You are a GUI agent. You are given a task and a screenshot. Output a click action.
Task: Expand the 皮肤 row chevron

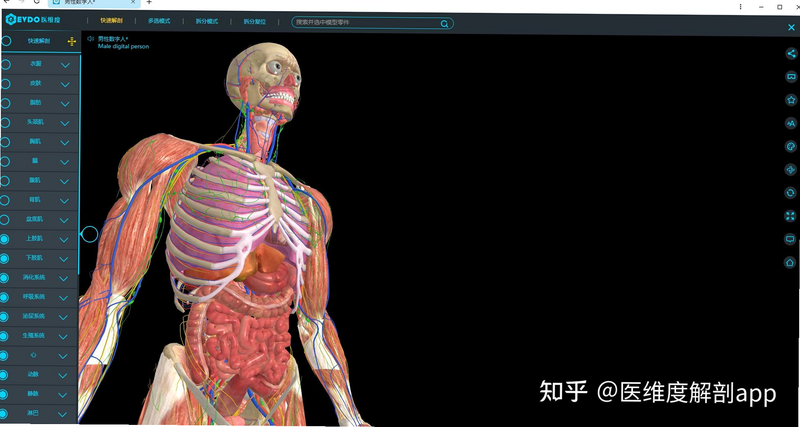[x=65, y=85]
